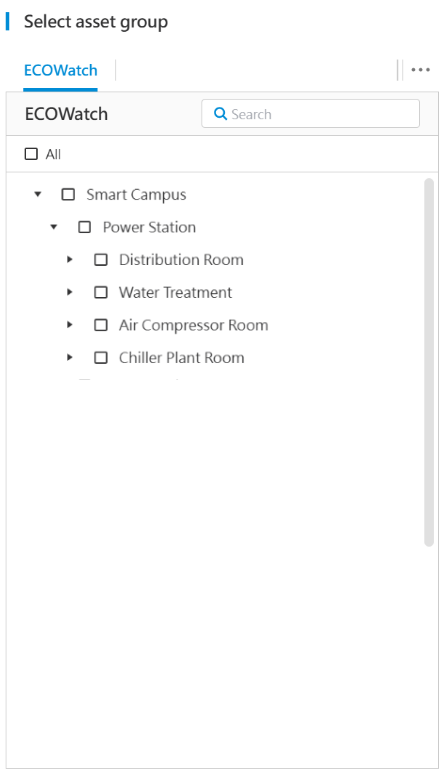Collapse the Smart Campus tree node
This screenshot has width=439, height=771.
coord(37,194)
